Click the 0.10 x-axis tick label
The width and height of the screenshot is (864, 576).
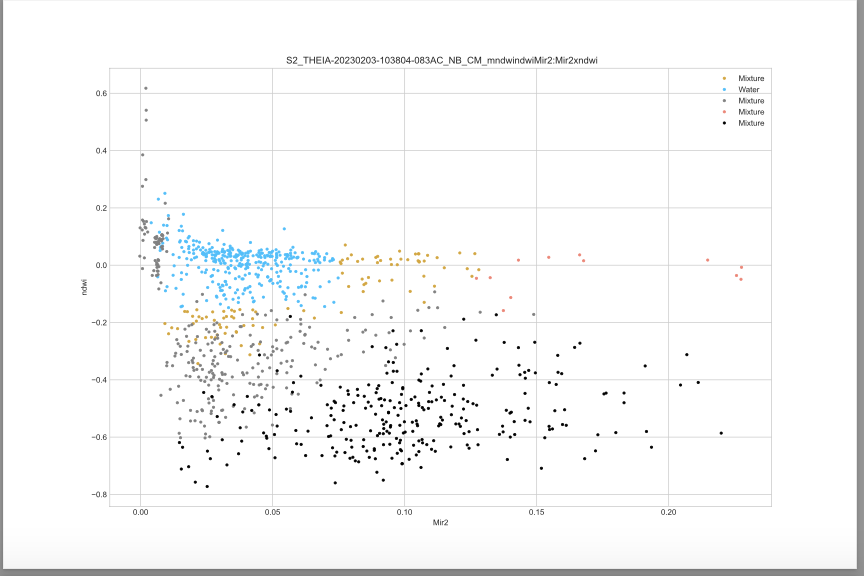click(x=404, y=513)
